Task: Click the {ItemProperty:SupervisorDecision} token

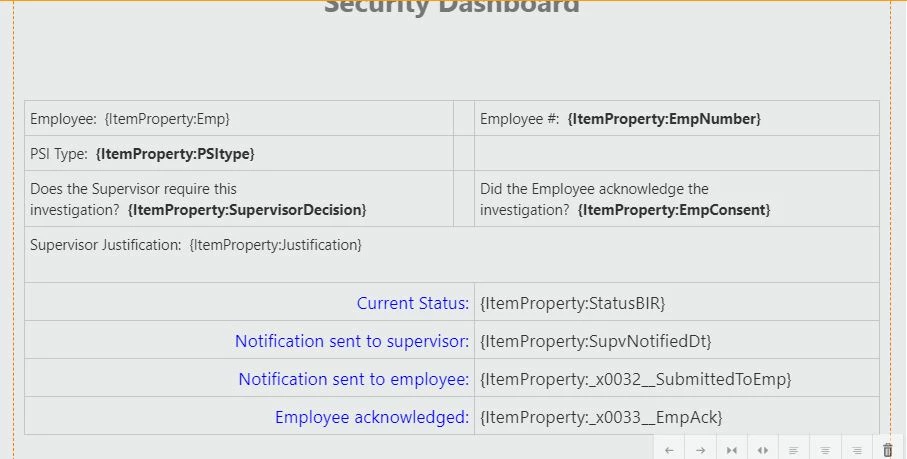Action: [x=247, y=210]
